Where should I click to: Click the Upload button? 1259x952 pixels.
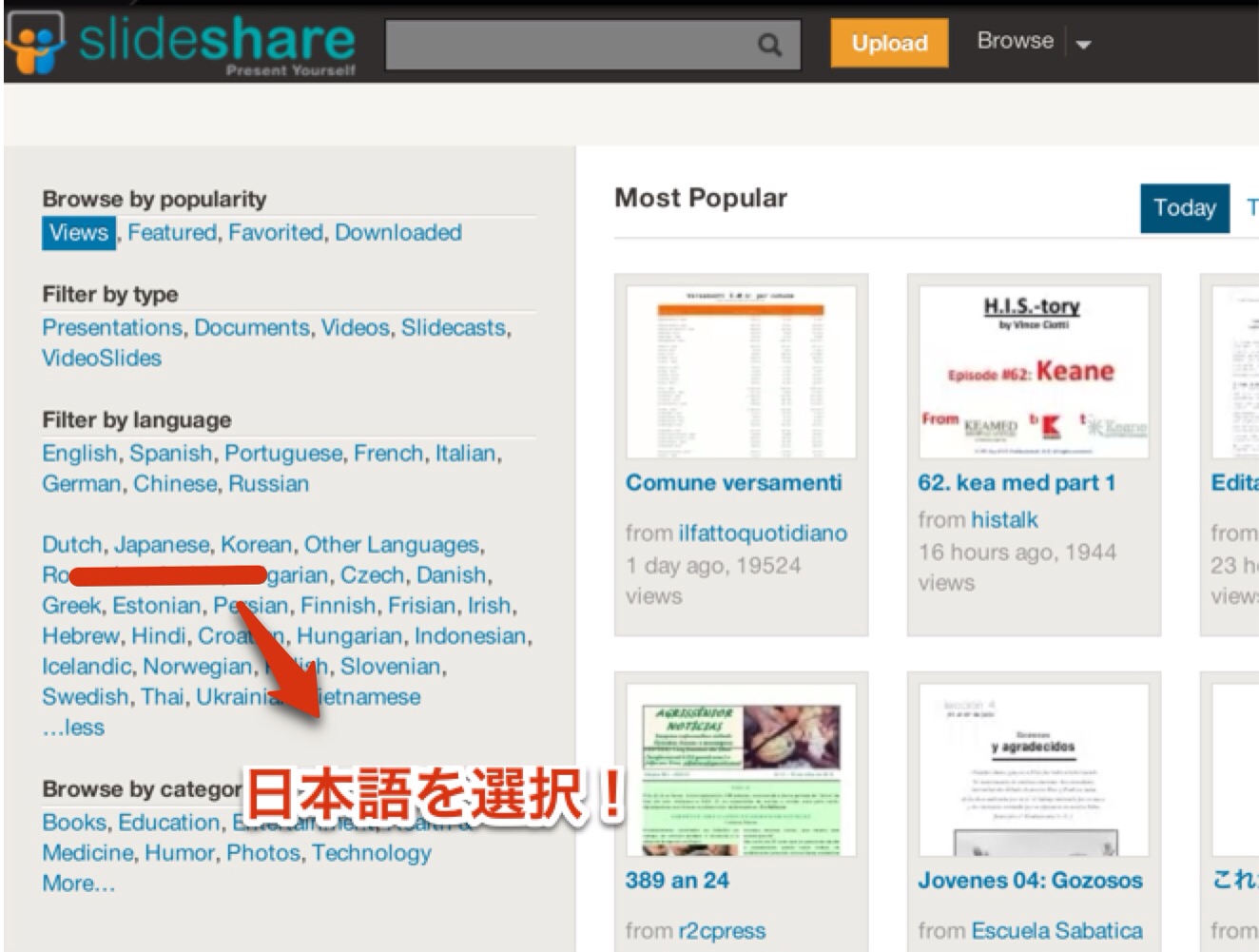point(889,43)
